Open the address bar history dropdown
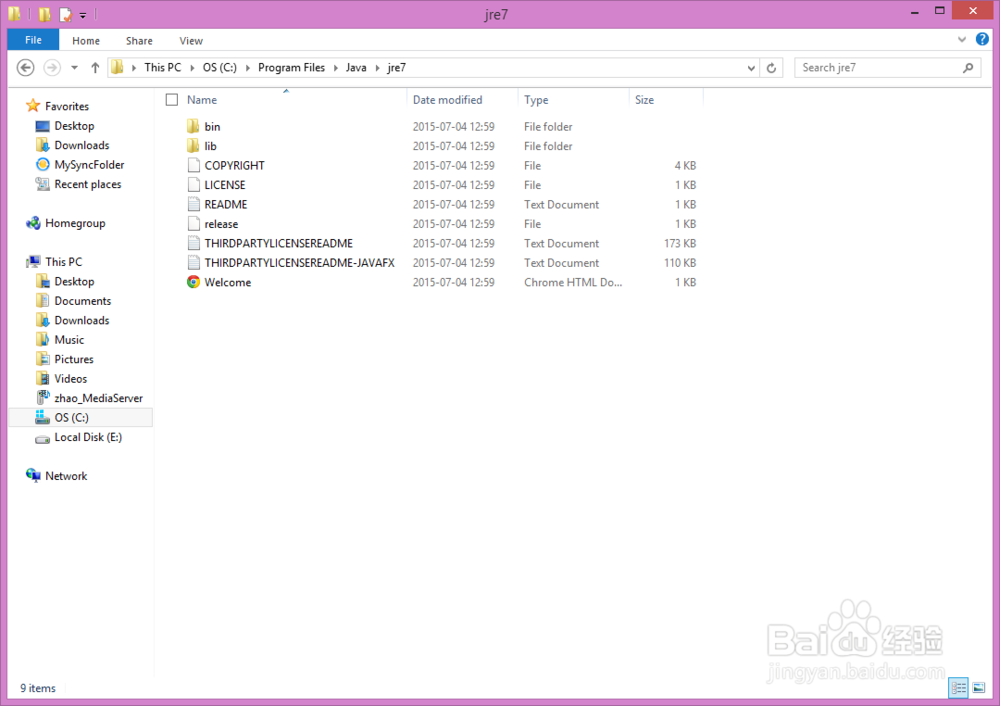The height and width of the screenshot is (706, 1000). pos(751,68)
